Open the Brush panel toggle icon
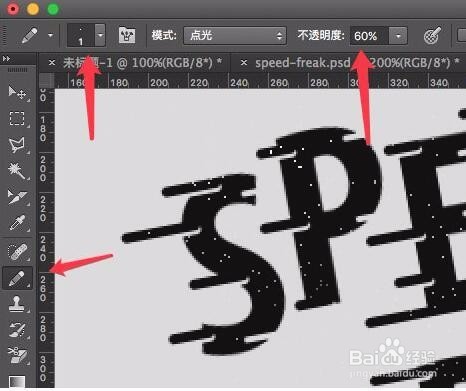Screen dimensions: 466x391 coord(127,35)
